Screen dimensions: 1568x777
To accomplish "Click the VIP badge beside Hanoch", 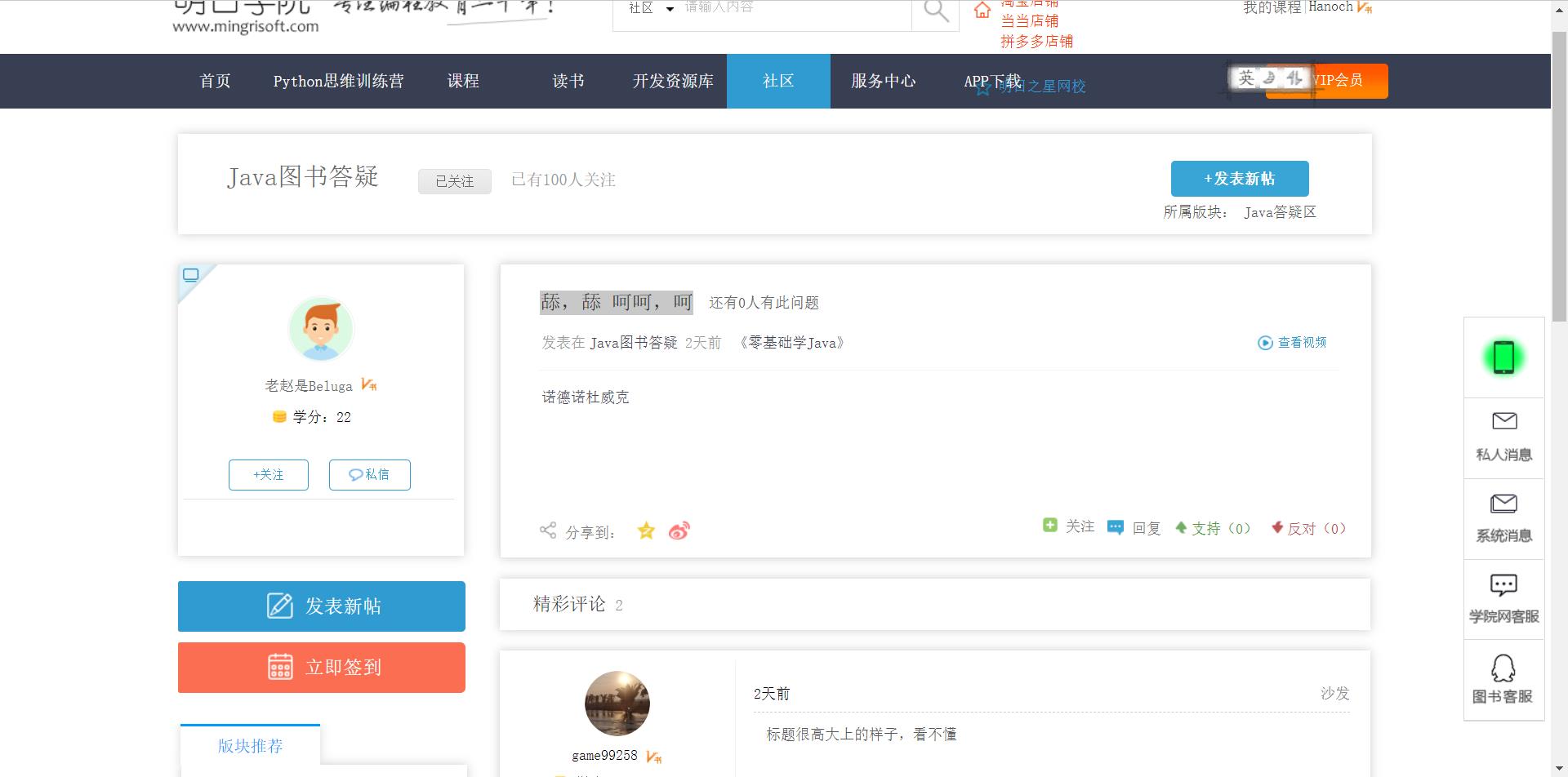I will (1365, 7).
